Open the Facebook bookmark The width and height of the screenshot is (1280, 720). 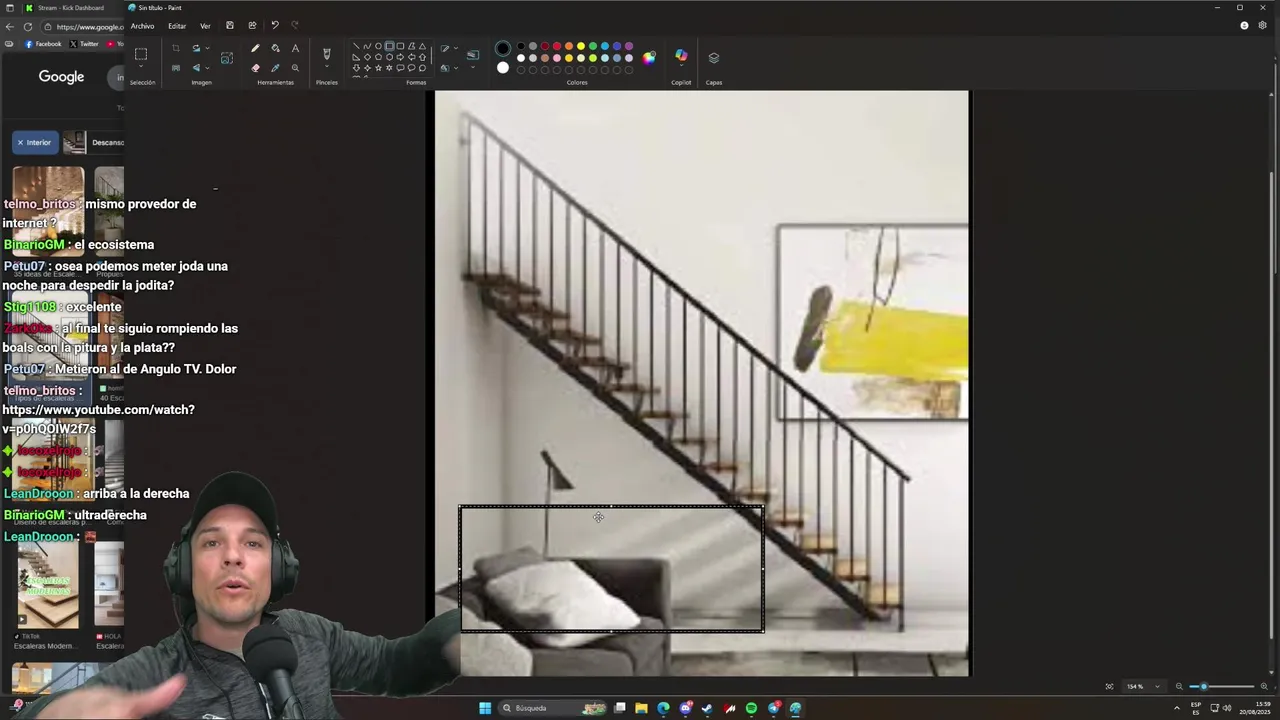(x=42, y=44)
